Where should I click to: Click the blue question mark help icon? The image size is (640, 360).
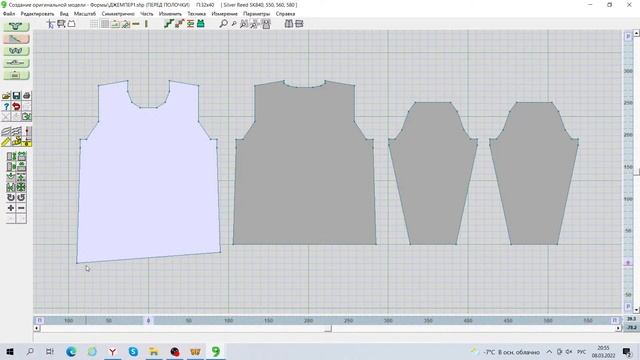coord(6,107)
